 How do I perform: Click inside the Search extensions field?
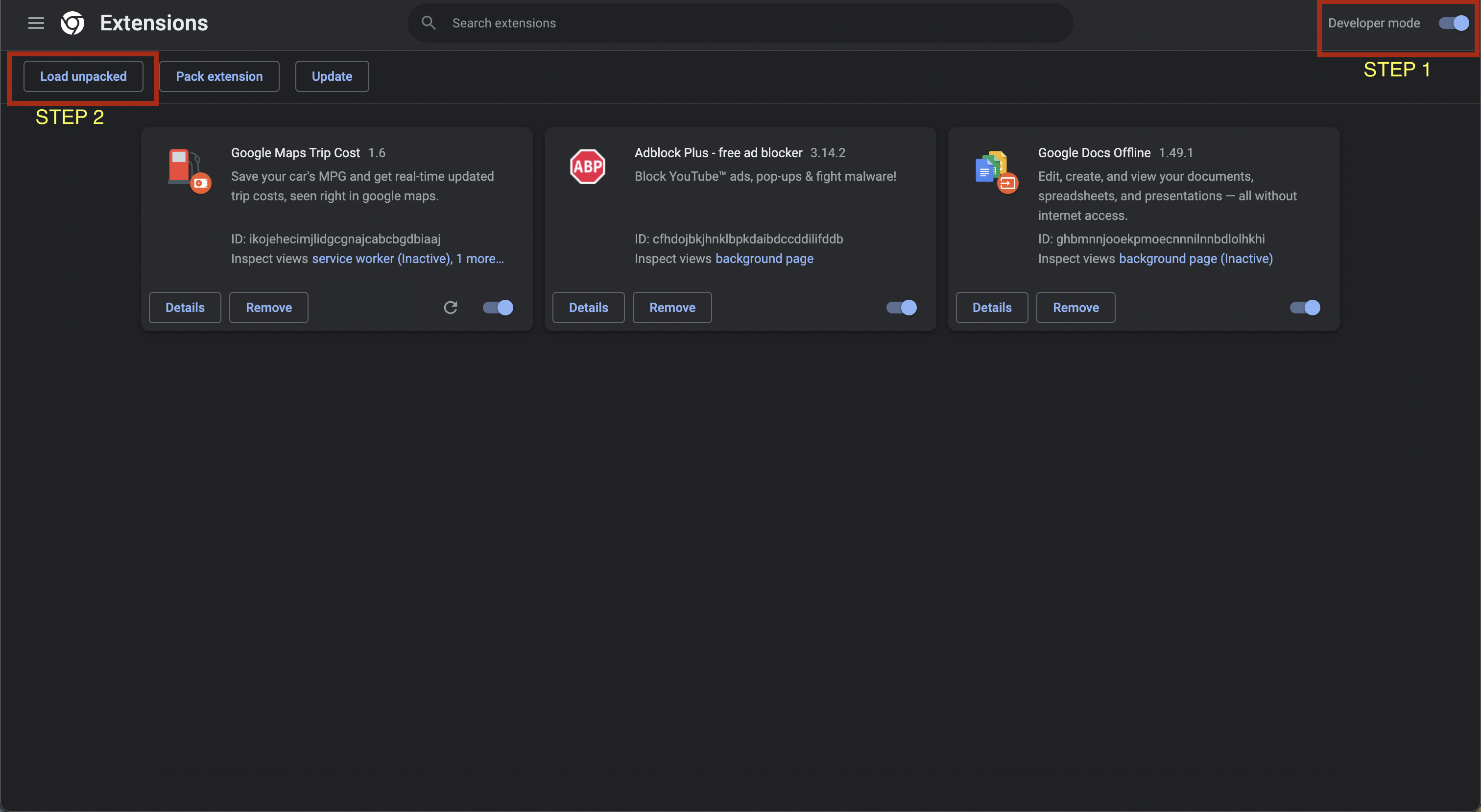click(632, 23)
